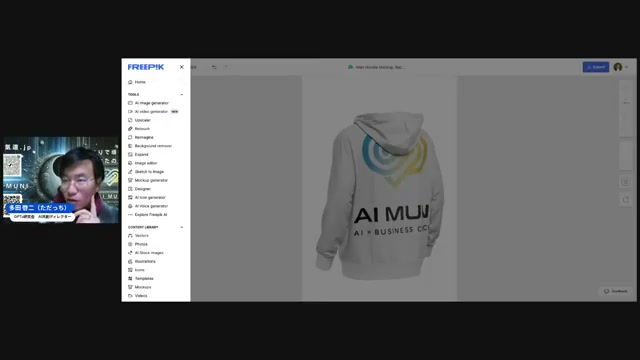Open the Home item icon
Viewport: 640px width, 360px height.
click(130, 82)
